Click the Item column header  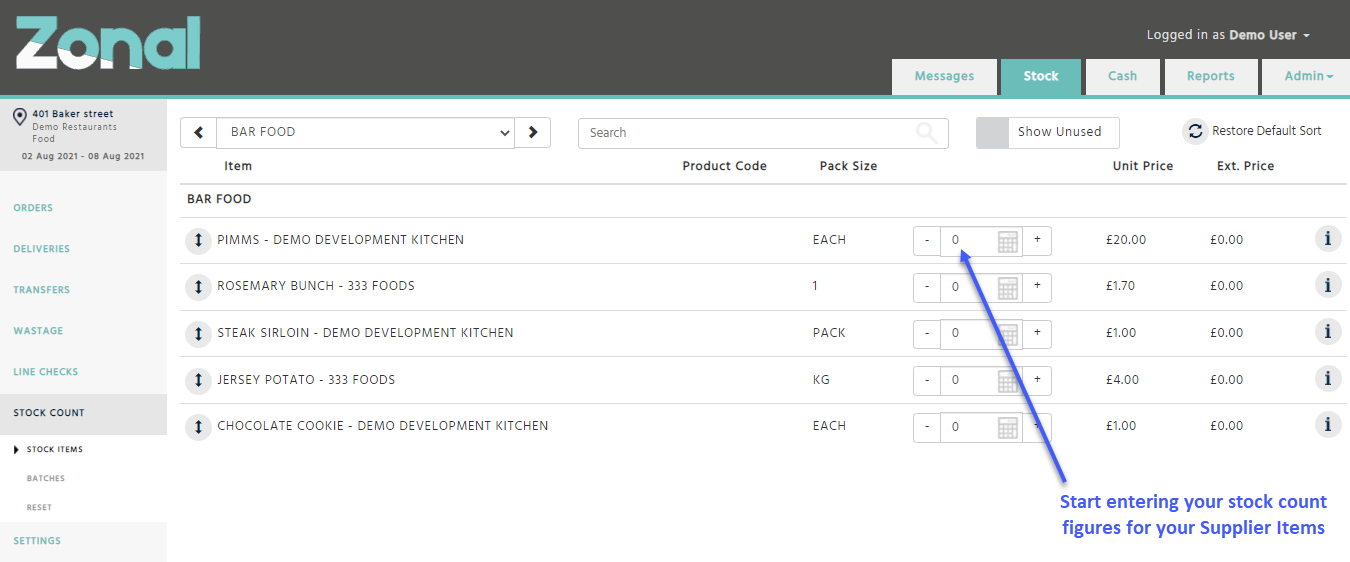tap(238, 166)
